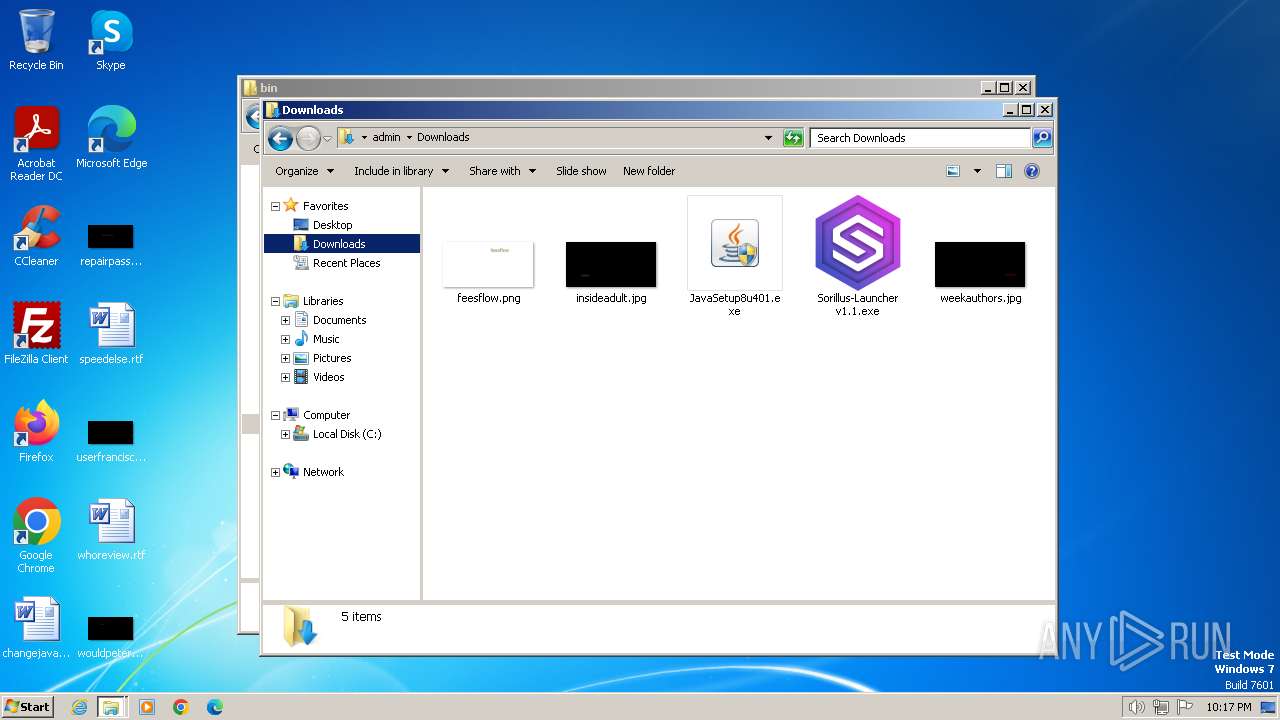This screenshot has height=720, width=1280.
Task: Change the view with the views icon
Action: click(x=953, y=171)
